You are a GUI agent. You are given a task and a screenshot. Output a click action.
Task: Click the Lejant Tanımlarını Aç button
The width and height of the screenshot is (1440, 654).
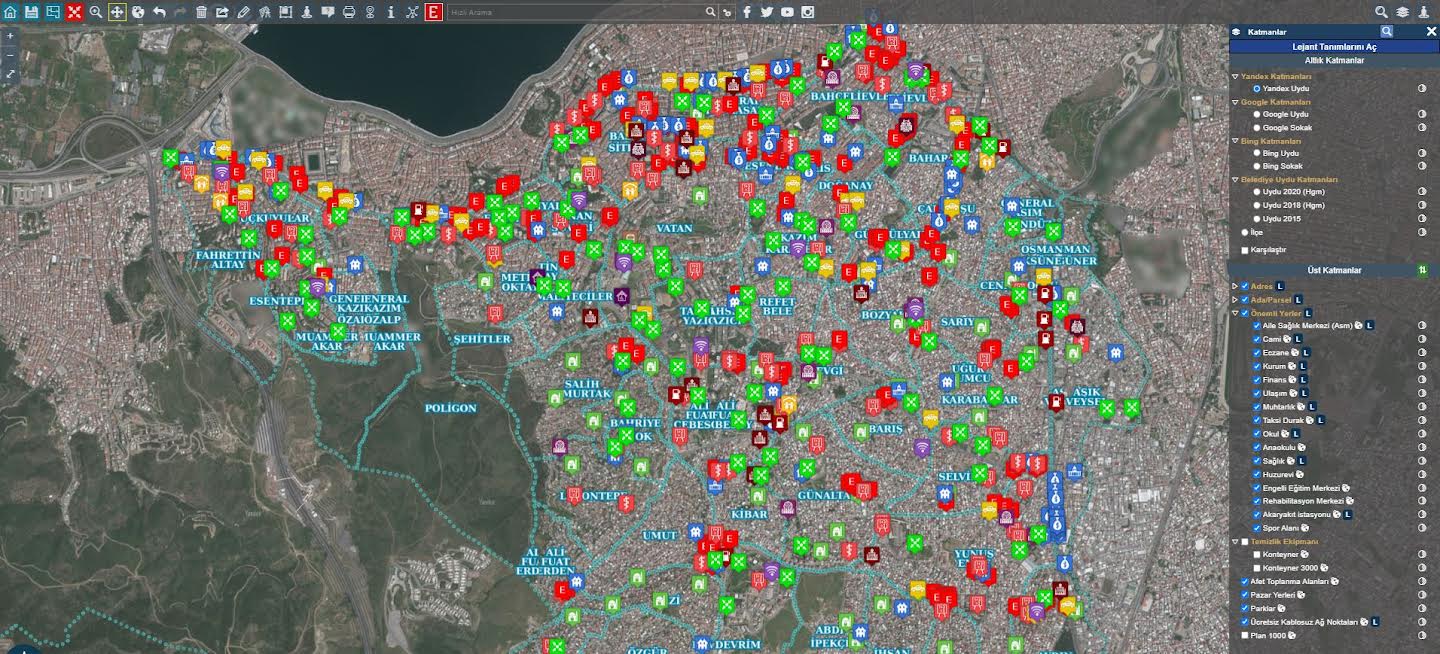[1333, 47]
